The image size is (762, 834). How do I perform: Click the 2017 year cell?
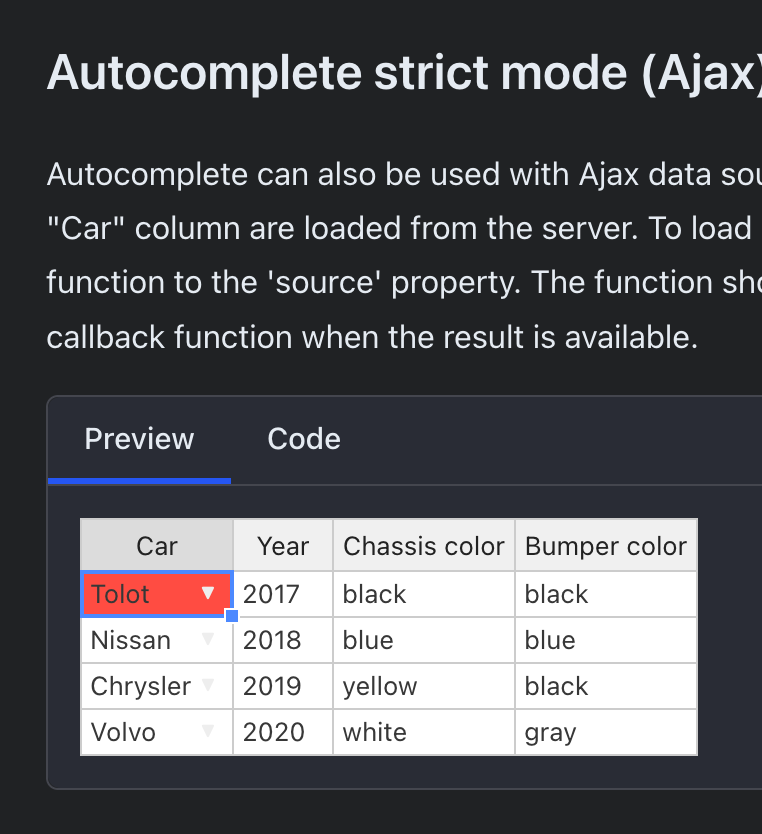tap(282, 594)
